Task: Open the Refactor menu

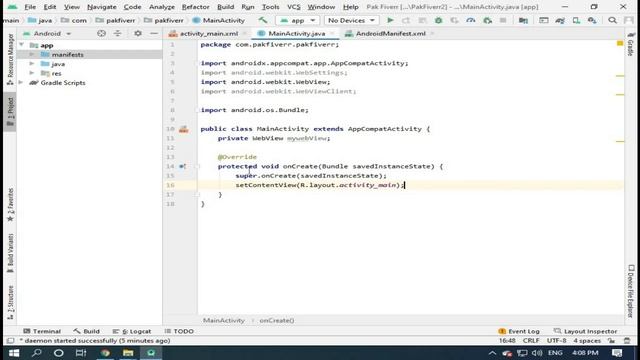Action: 196,7
